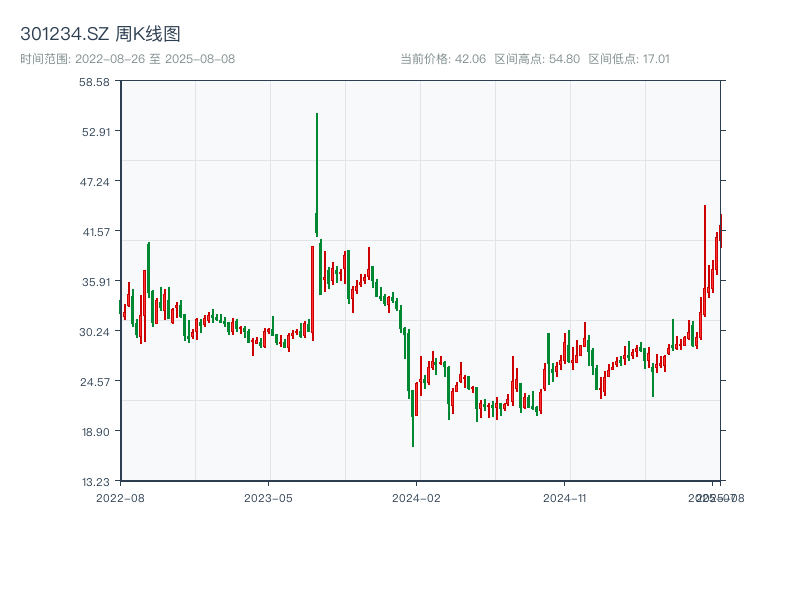Click the 2022-08 x-axis date label
The height and width of the screenshot is (600, 800).
pos(120,497)
